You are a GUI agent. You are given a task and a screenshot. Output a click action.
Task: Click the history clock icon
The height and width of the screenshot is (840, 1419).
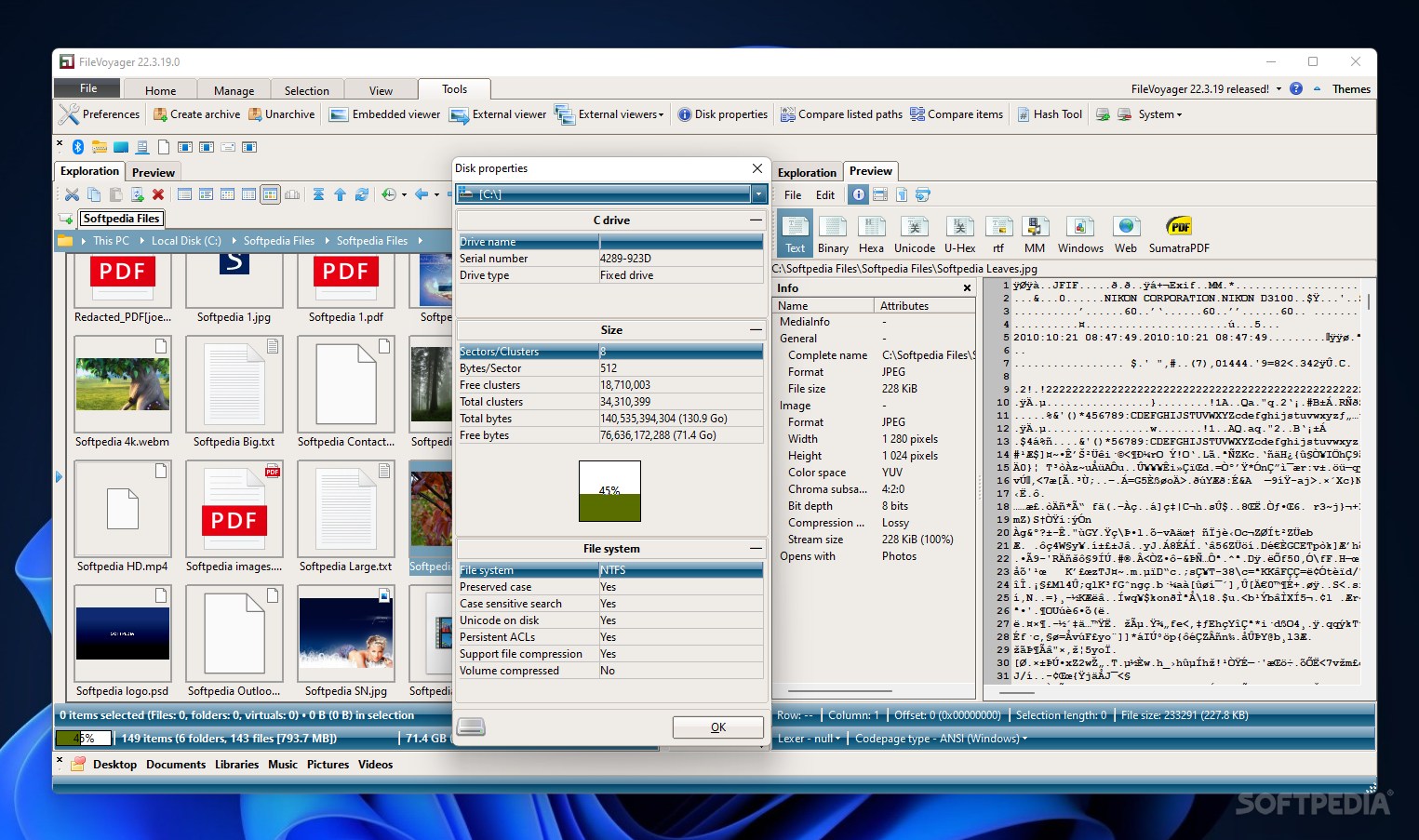[389, 194]
